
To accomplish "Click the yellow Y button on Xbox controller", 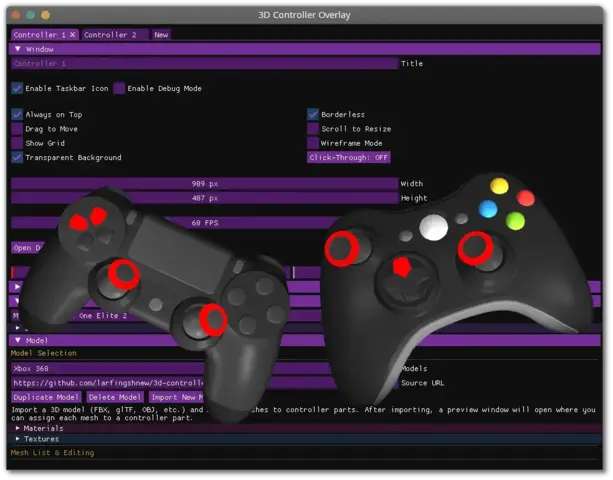I will tap(499, 186).
